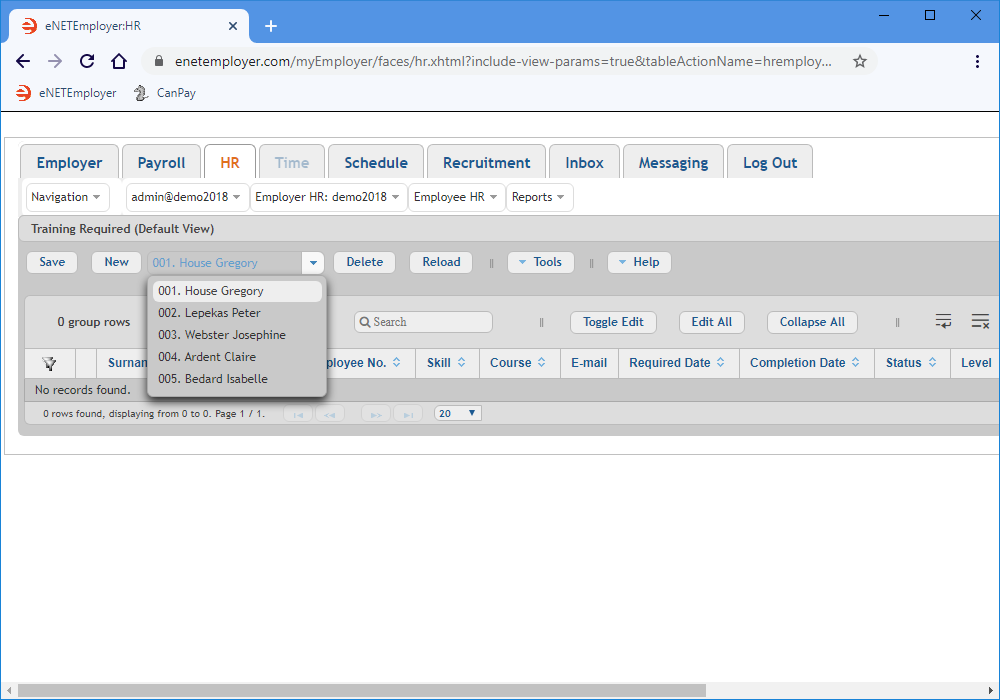1000x700 pixels.
Task: Select the HR tab
Action: [230, 163]
